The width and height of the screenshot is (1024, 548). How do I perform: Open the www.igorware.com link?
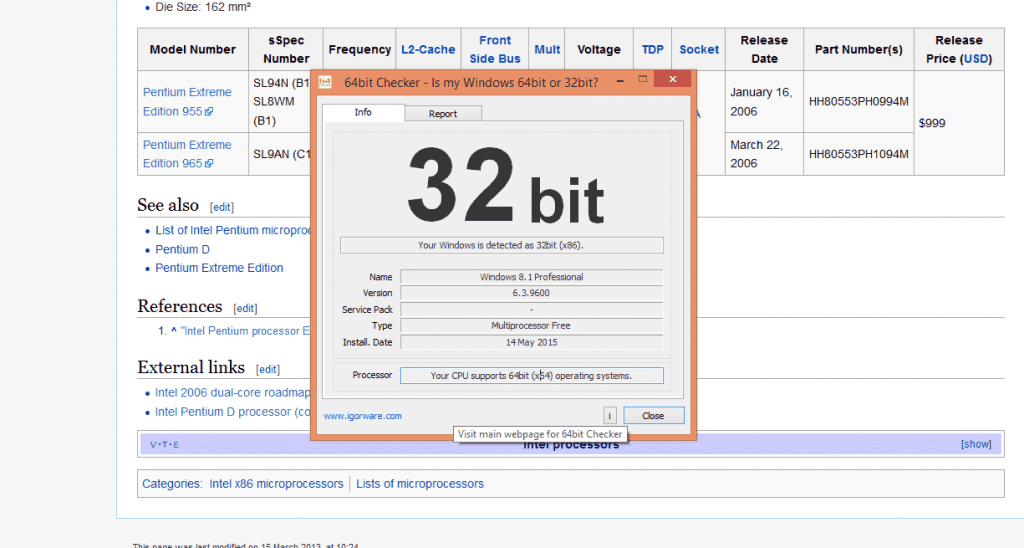click(x=362, y=416)
